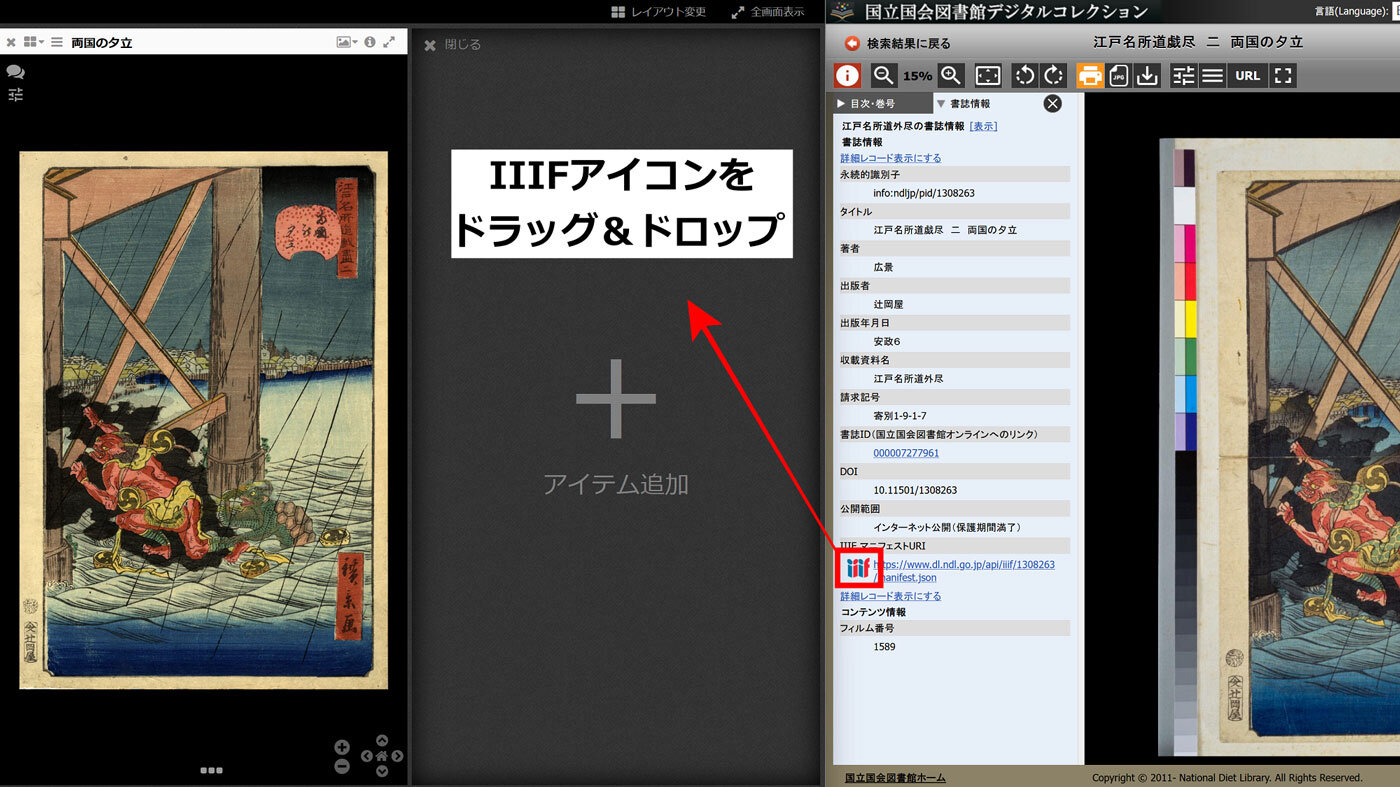Click レイアウト変更 layout change menu
Screen dimensions: 1400x787
659,12
